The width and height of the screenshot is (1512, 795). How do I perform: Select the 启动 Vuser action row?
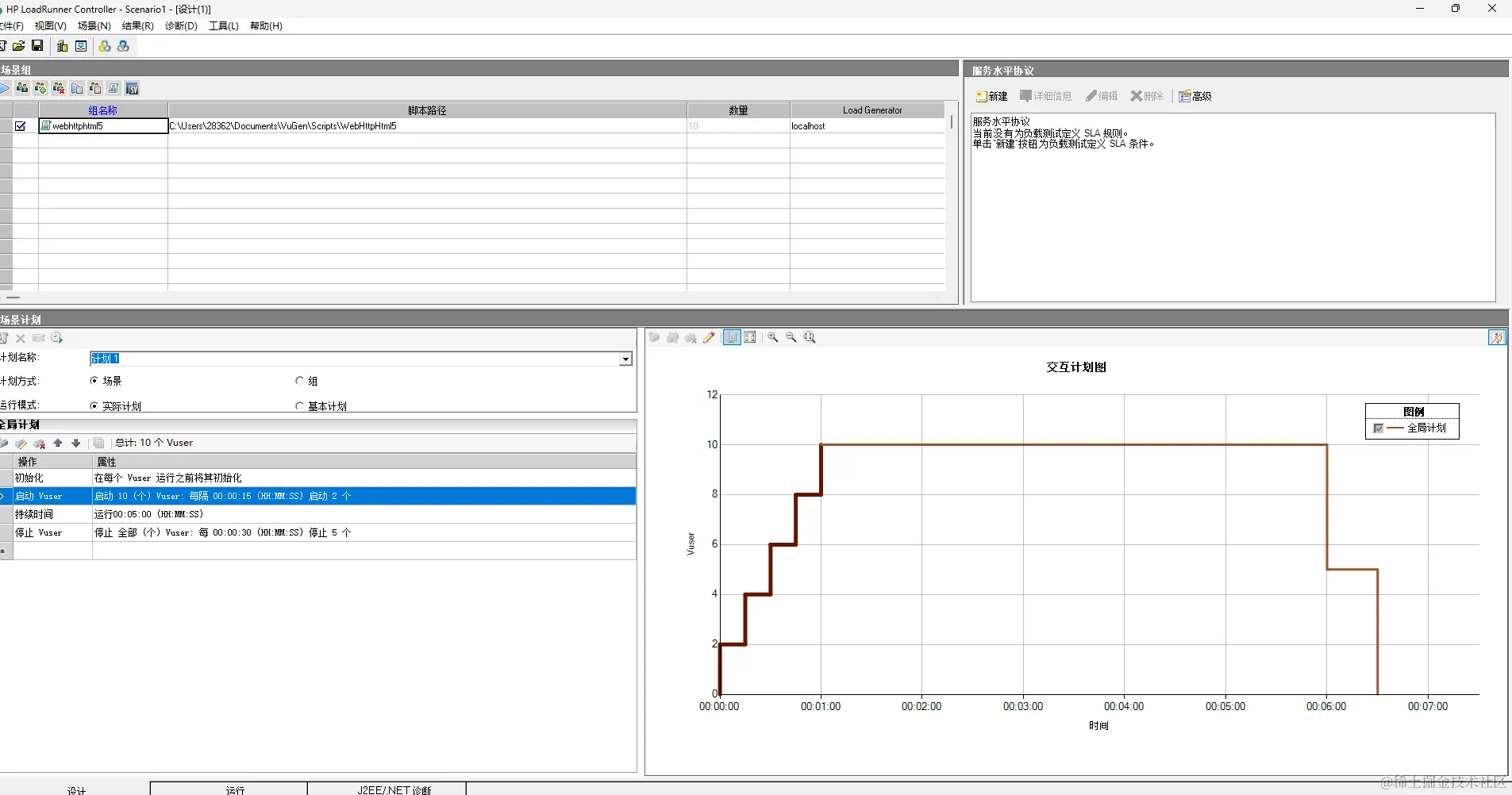(317, 496)
